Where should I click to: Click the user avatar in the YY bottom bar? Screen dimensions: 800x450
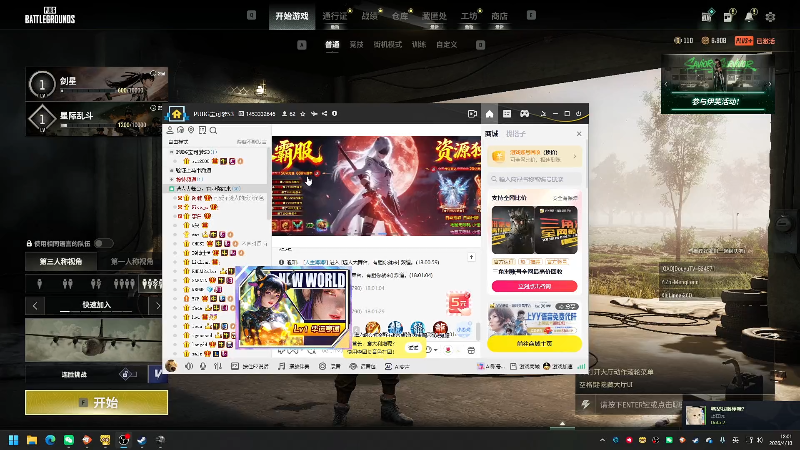click(x=171, y=366)
